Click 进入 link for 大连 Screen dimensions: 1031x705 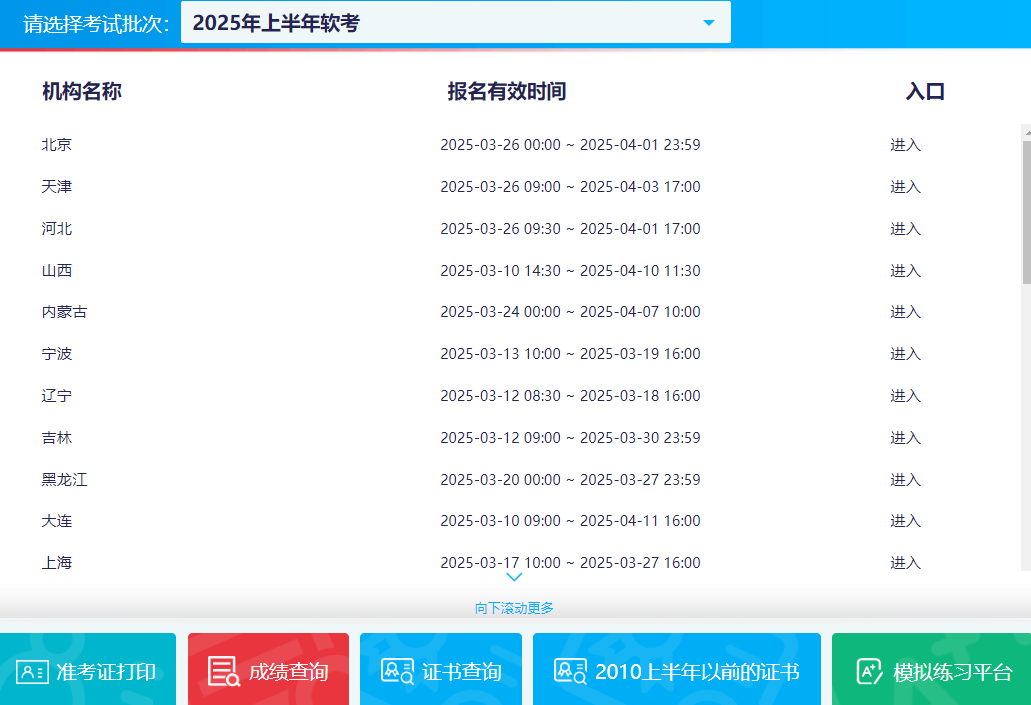point(905,521)
